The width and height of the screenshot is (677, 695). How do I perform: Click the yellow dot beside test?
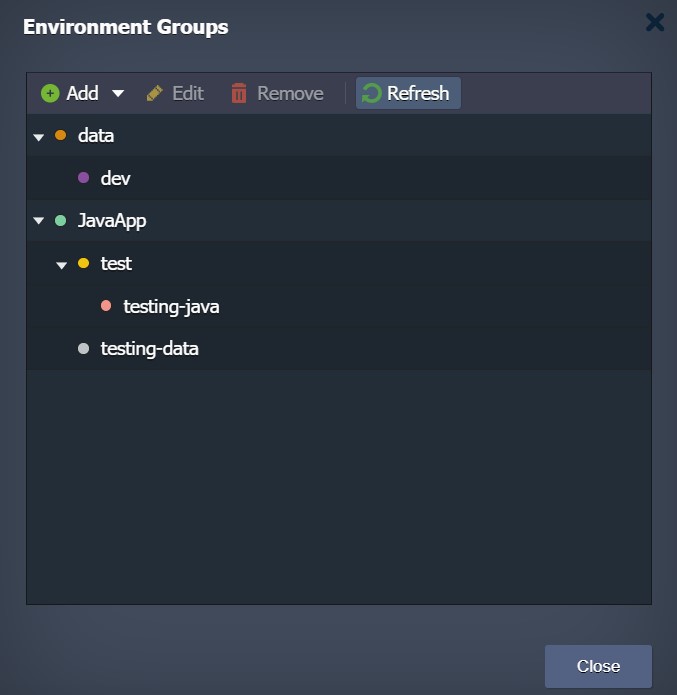coord(83,263)
